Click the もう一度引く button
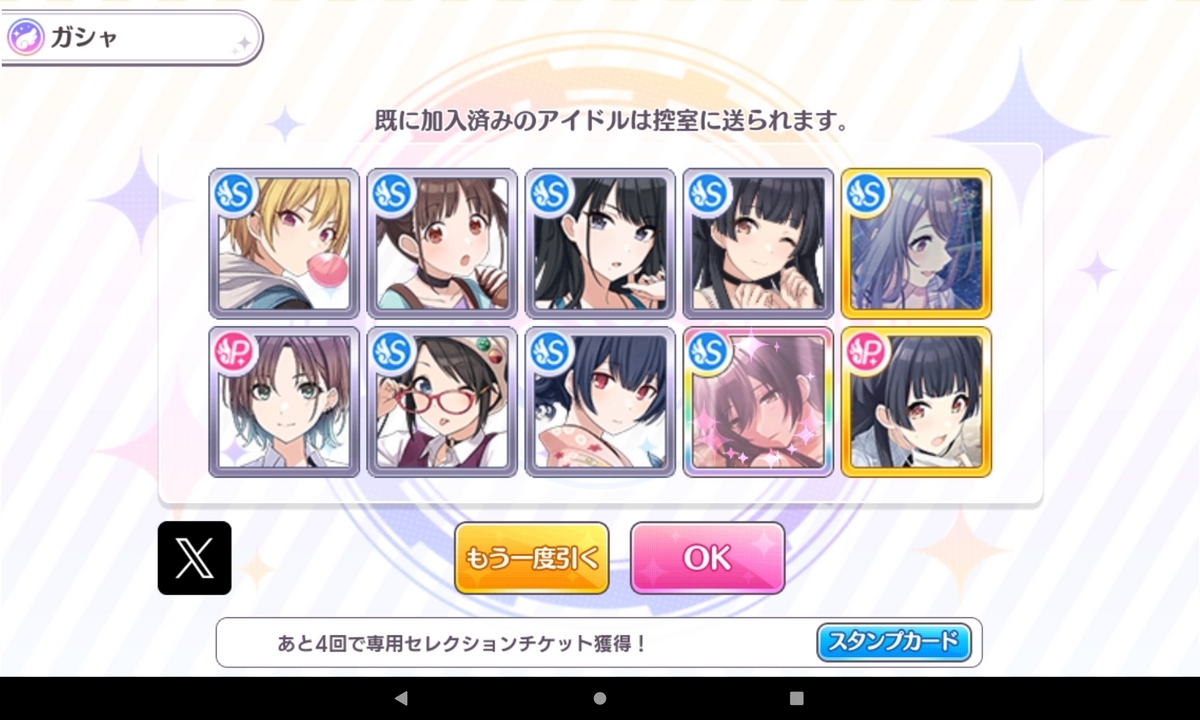 [x=532, y=558]
